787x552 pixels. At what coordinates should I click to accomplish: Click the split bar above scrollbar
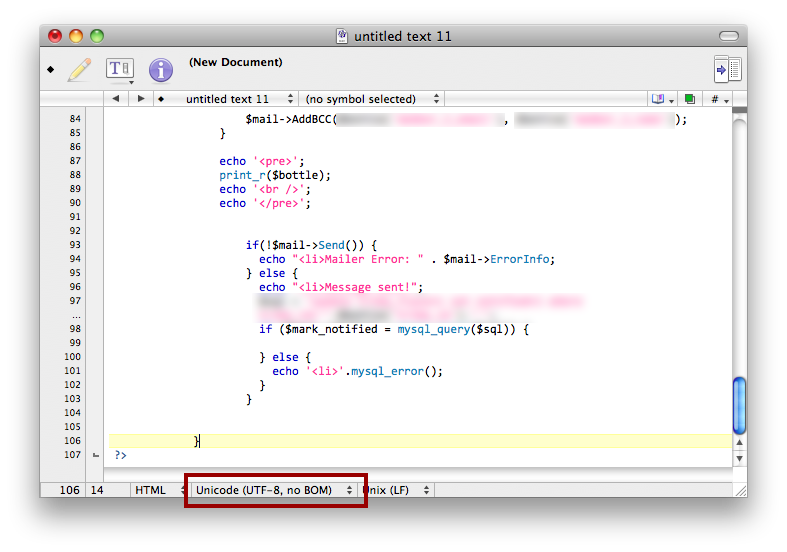coord(739,110)
